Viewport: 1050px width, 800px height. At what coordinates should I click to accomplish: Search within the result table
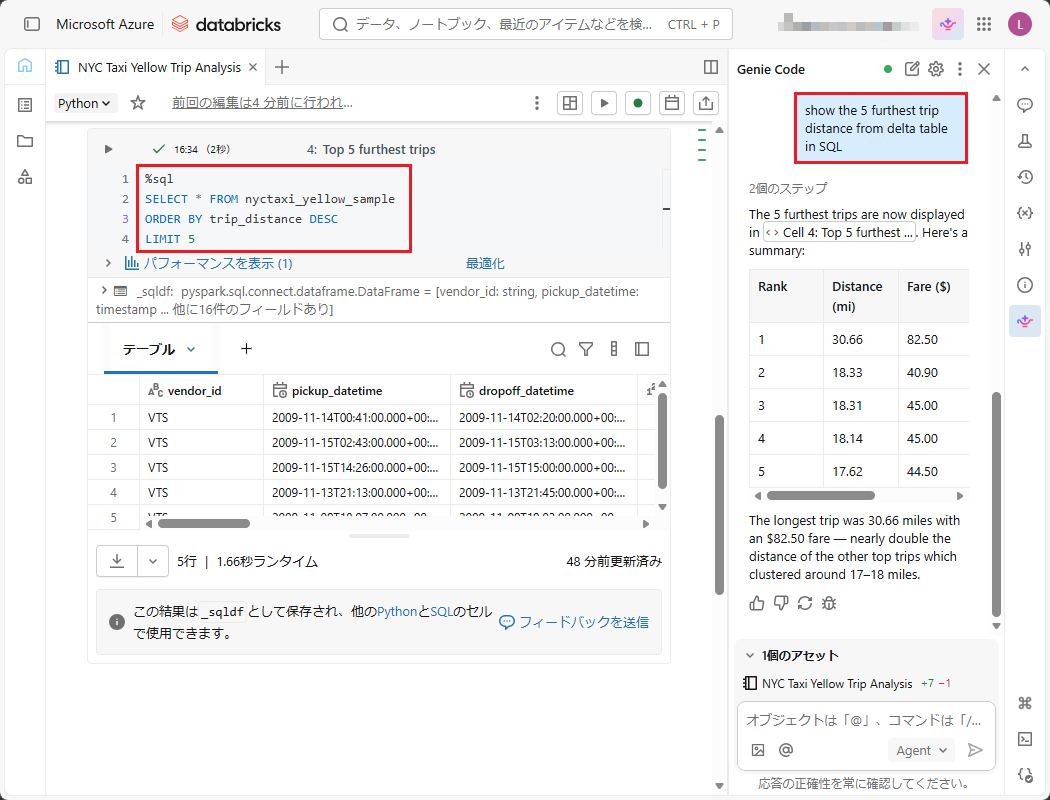click(559, 349)
